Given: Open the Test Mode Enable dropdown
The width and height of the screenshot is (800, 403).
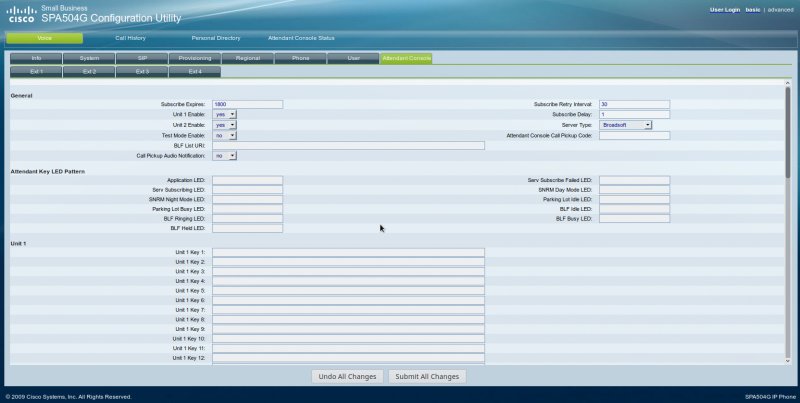Looking at the screenshot, I should pos(225,135).
